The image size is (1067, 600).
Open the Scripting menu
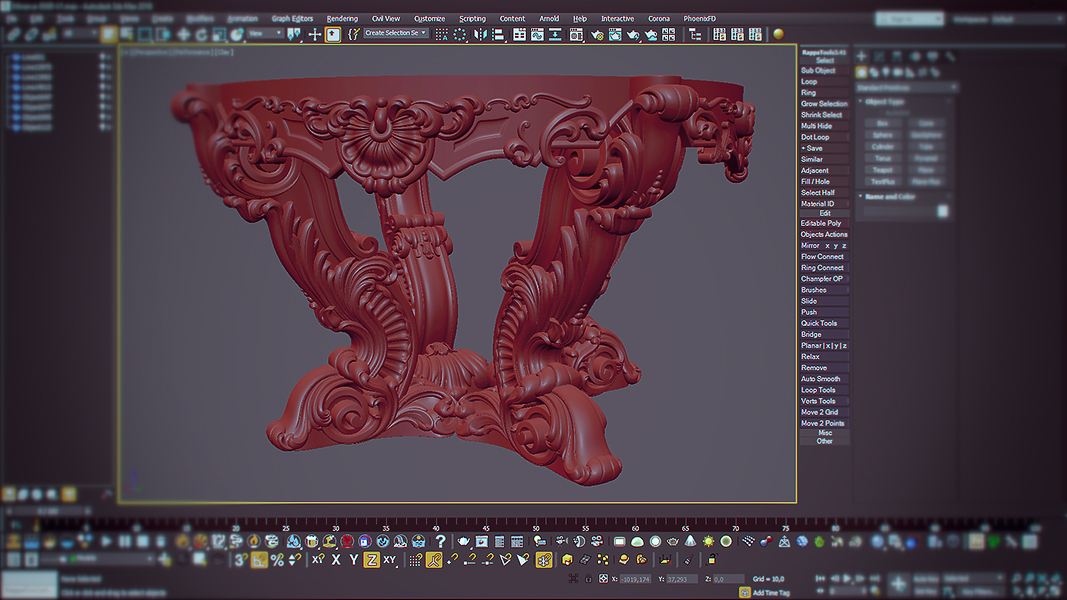(x=472, y=18)
